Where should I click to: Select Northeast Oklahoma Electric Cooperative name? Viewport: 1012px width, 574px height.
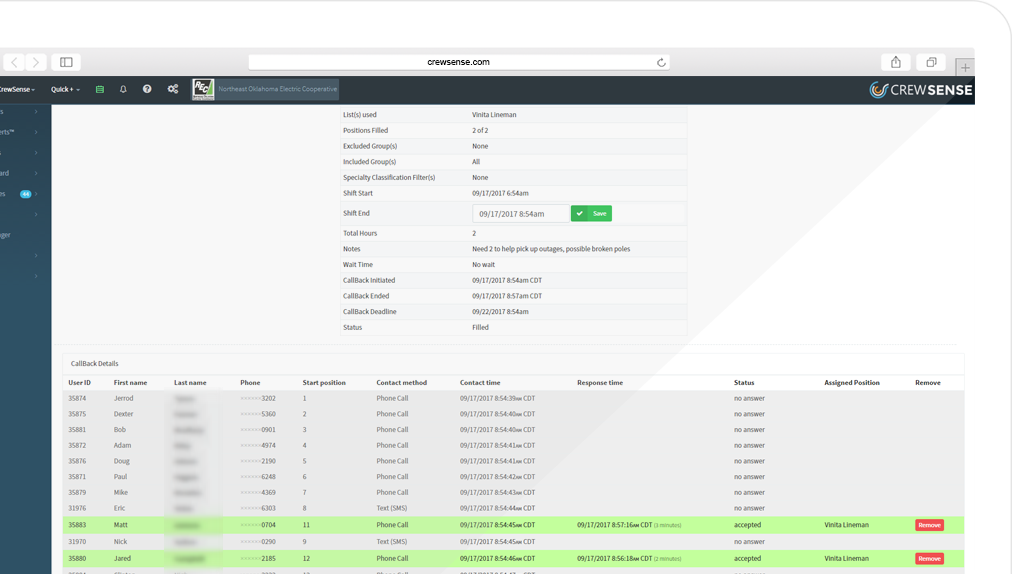[x=278, y=89]
